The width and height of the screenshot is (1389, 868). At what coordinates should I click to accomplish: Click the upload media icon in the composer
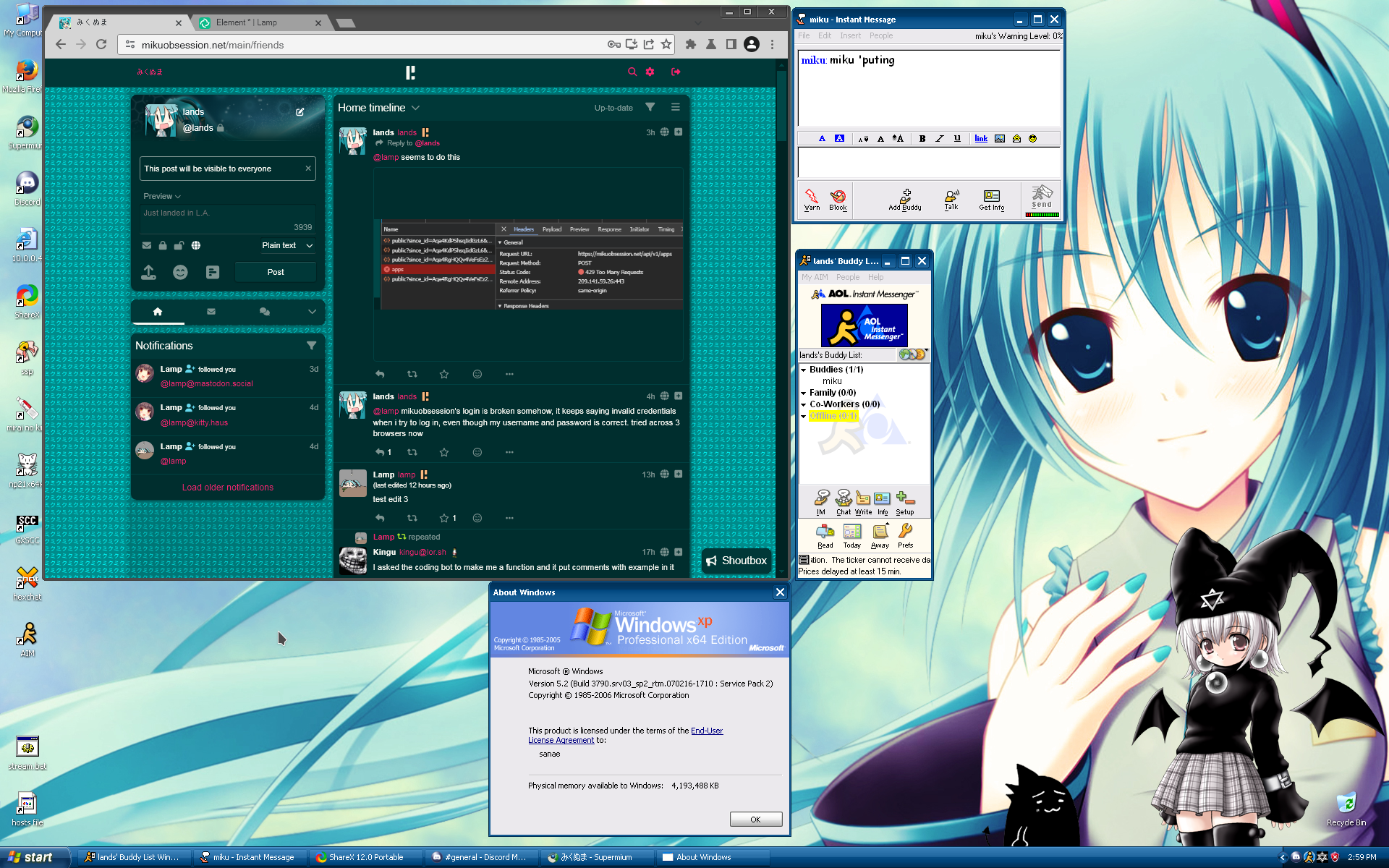148,272
